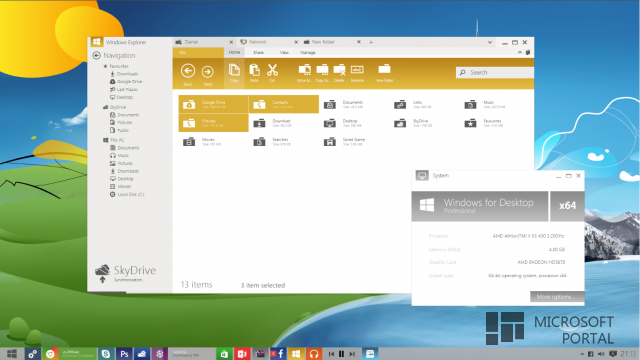Screen dimensions: 640x360
Task: Select the Google Drive folder tile
Action: point(213,104)
